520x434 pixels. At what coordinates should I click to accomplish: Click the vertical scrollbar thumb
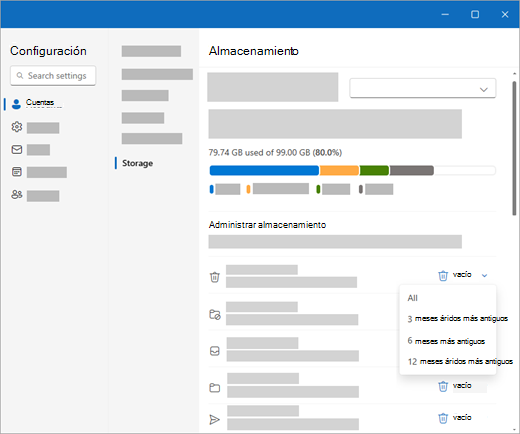coord(514,148)
